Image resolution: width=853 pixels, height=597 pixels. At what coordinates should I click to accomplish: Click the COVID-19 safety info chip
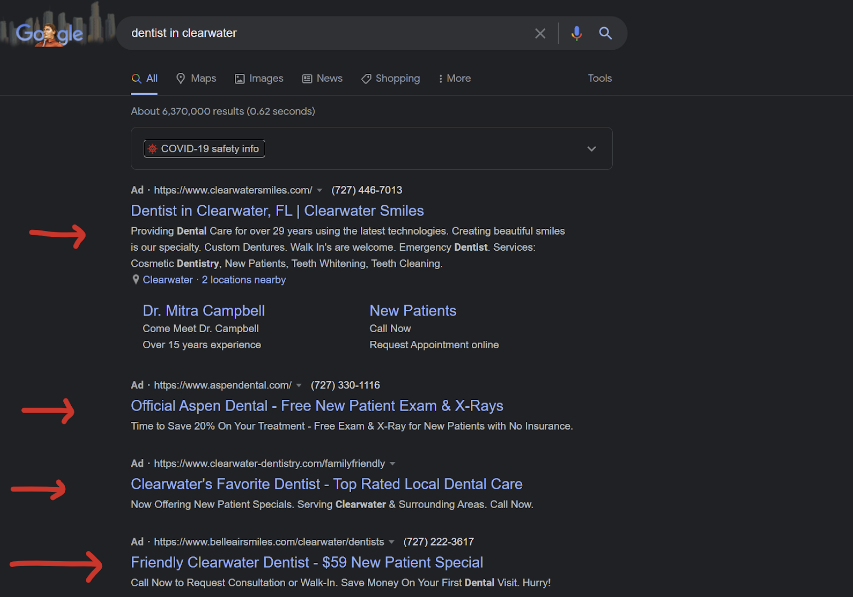204,149
